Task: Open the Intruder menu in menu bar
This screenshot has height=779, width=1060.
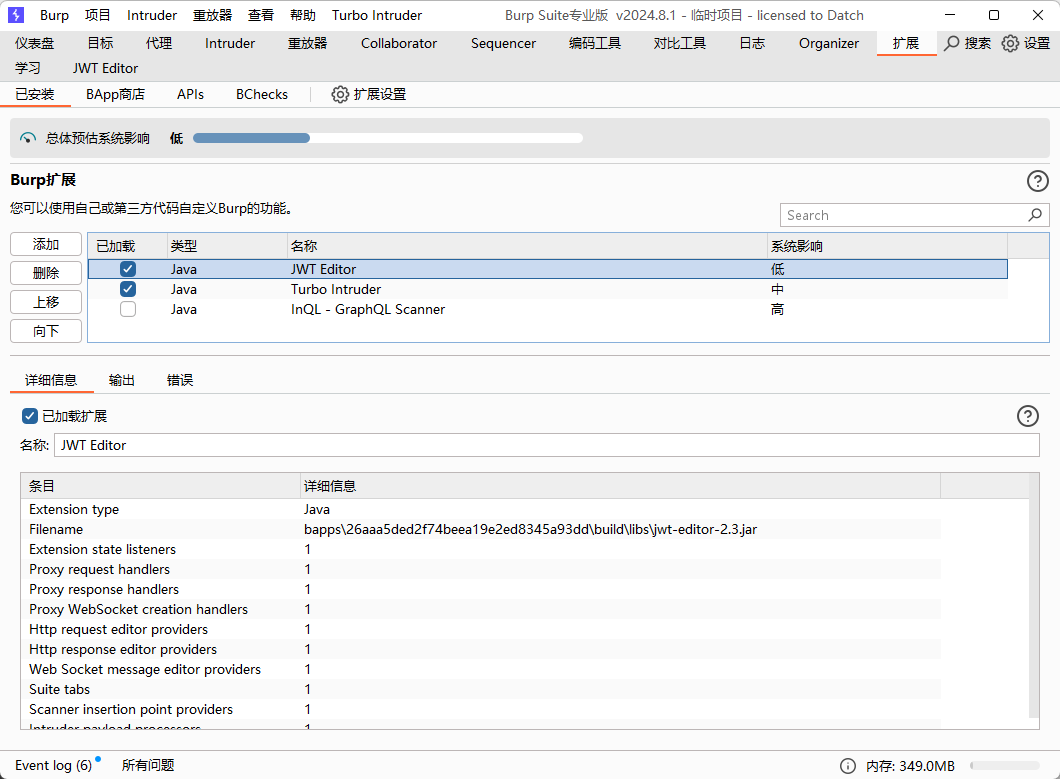Action: click(x=151, y=15)
